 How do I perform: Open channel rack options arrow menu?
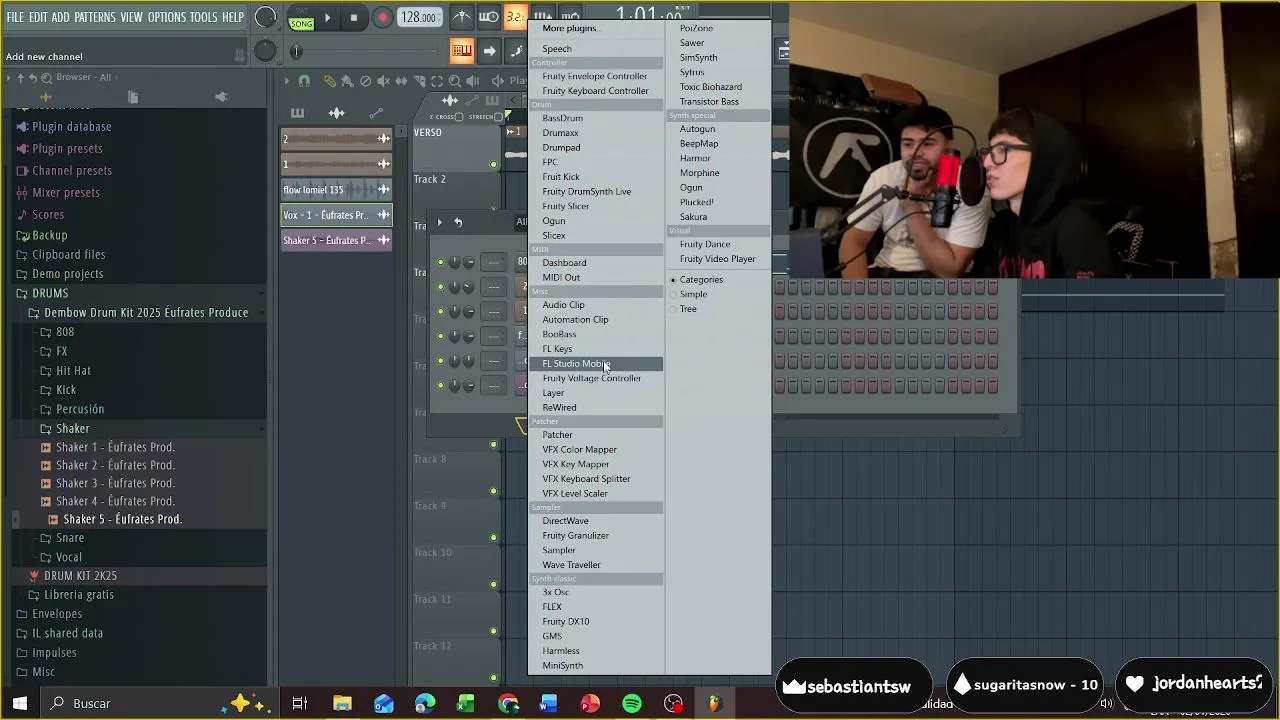[x=439, y=222]
